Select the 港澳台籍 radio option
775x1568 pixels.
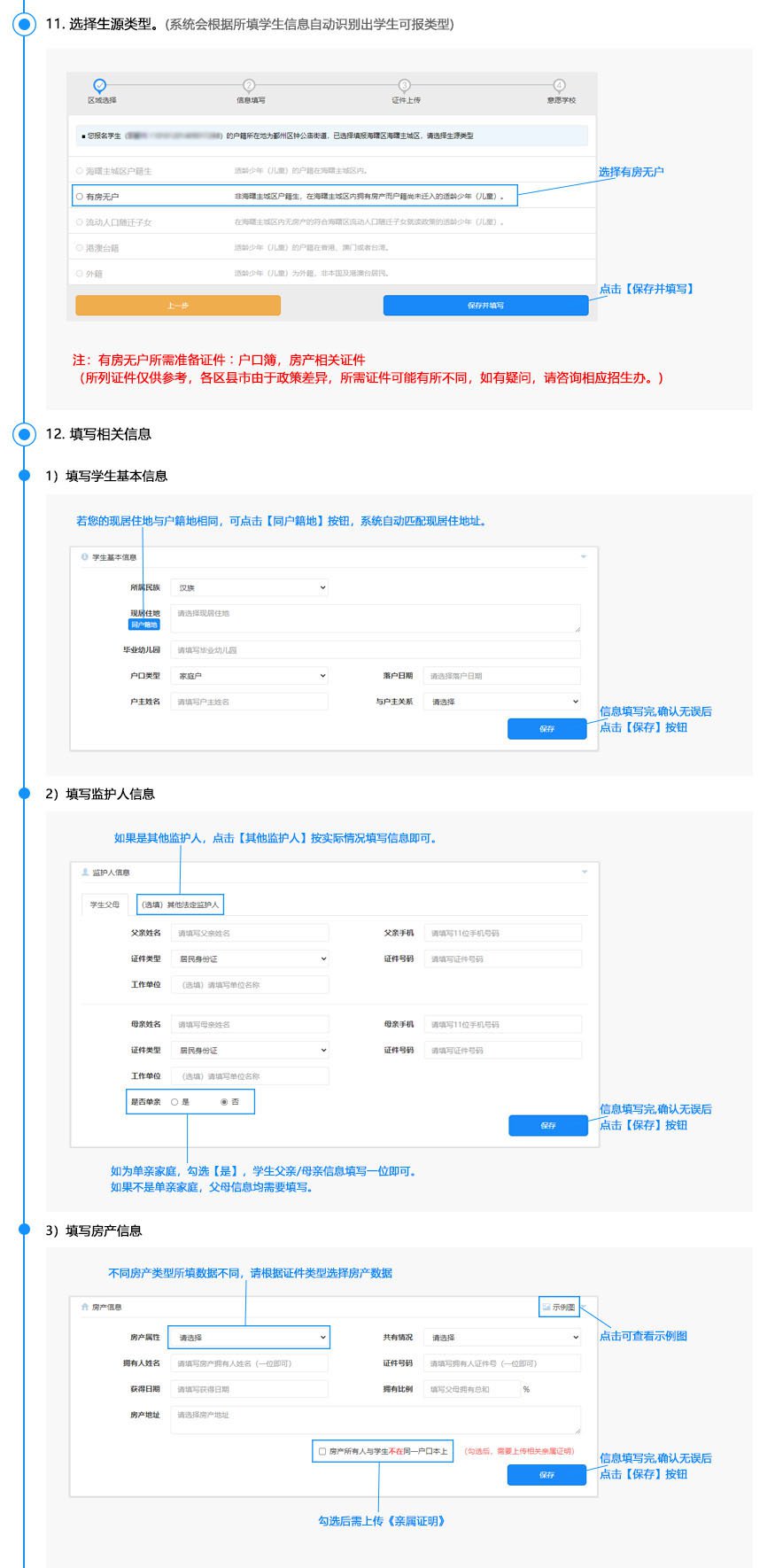(x=80, y=248)
